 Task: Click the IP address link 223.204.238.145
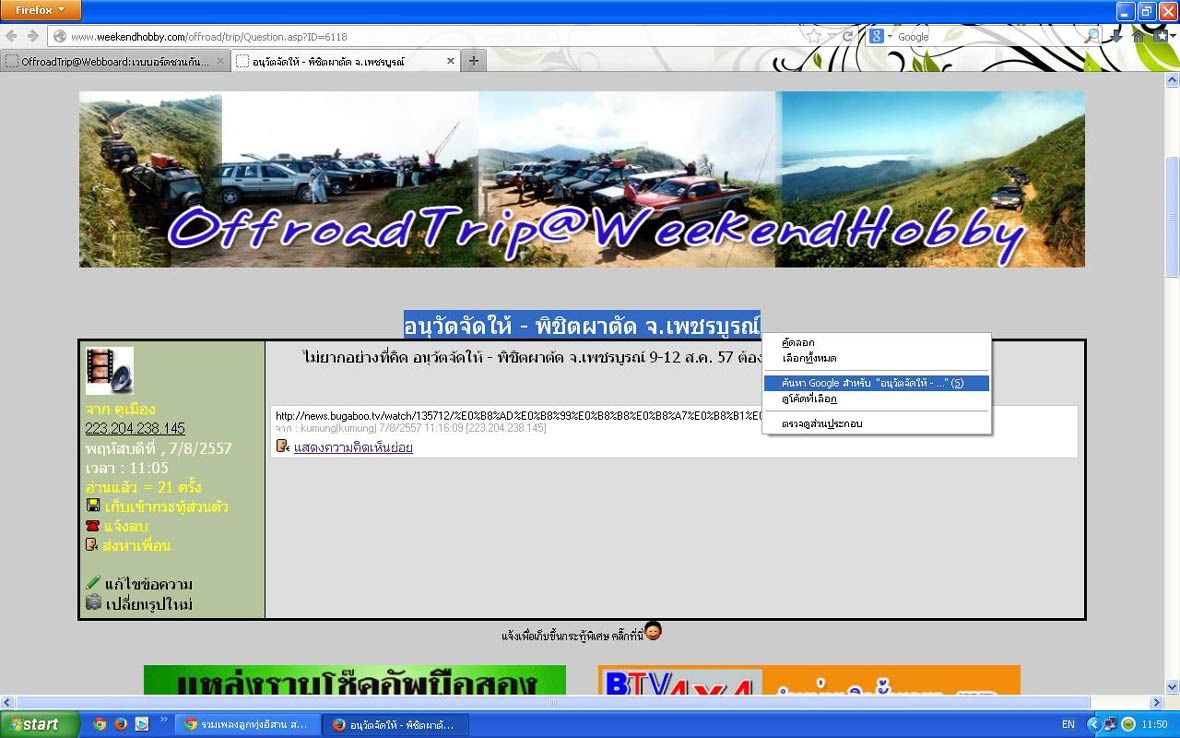click(135, 429)
